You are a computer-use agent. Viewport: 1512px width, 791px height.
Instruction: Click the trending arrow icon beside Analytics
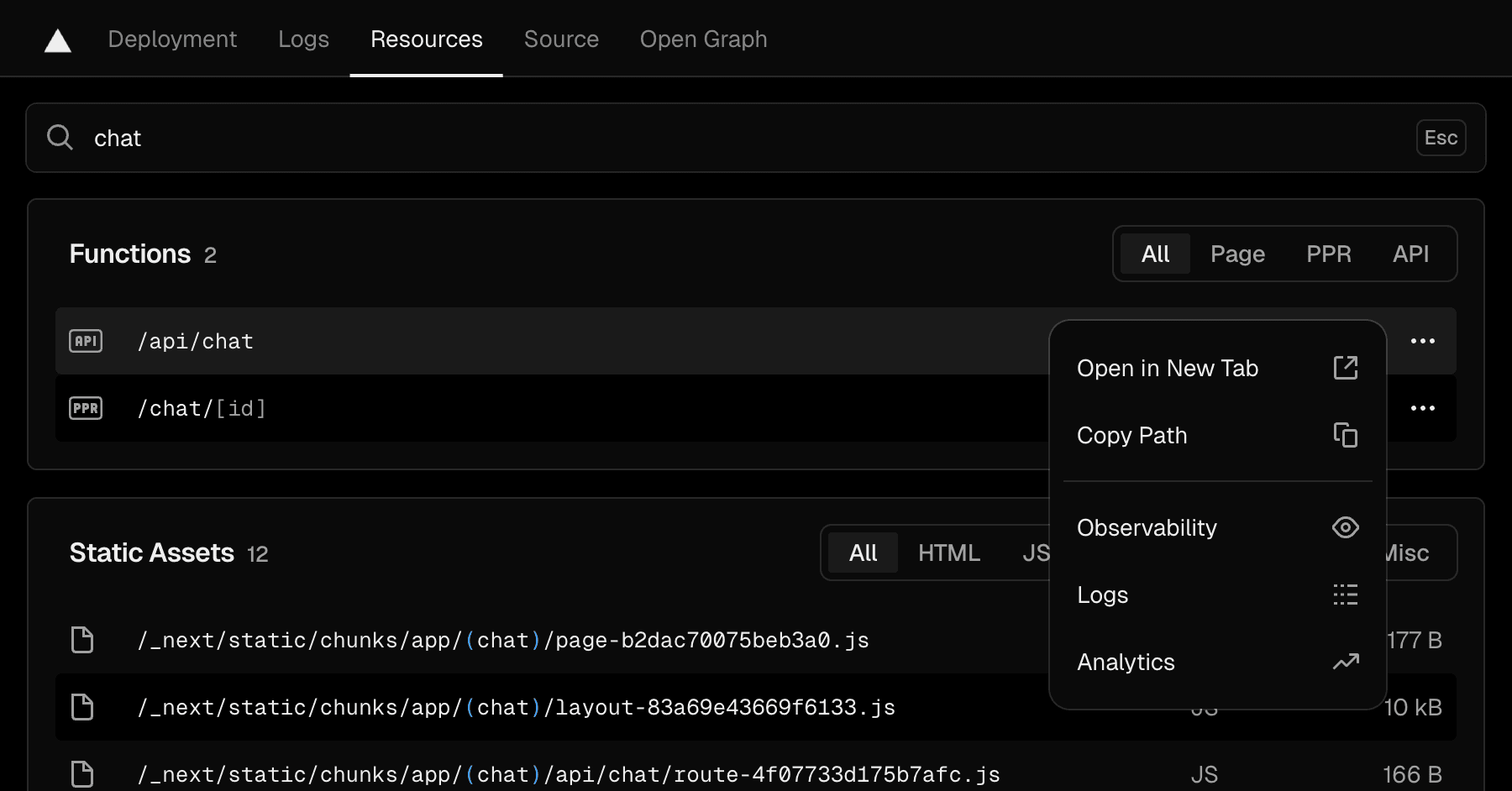[x=1345, y=662]
